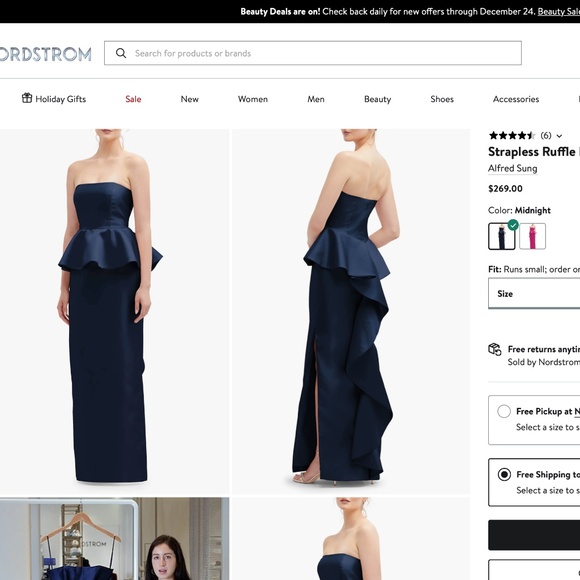Click the free returns package icon
The height and width of the screenshot is (580, 580).
click(495, 349)
